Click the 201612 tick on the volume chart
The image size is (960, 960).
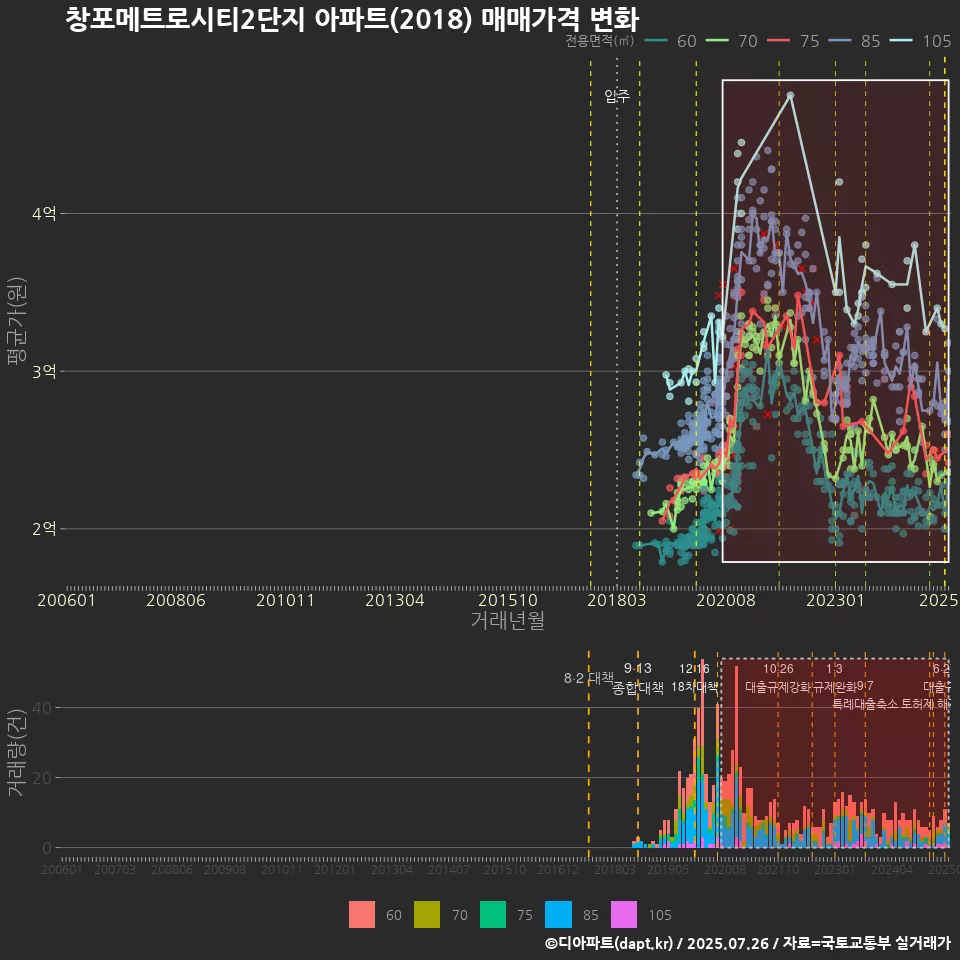[558, 869]
